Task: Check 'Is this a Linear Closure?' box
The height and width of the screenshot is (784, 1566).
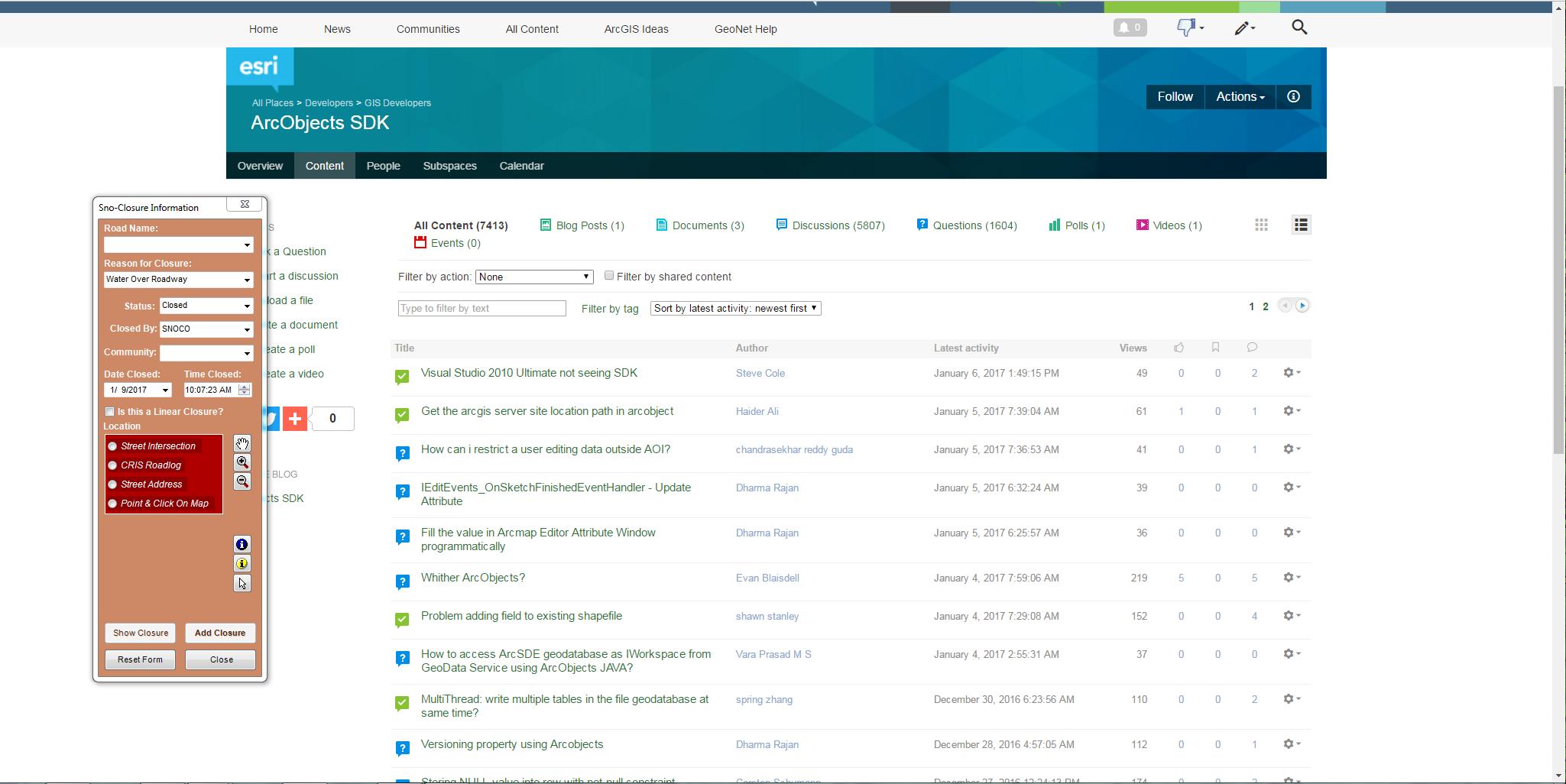Action: click(110, 412)
